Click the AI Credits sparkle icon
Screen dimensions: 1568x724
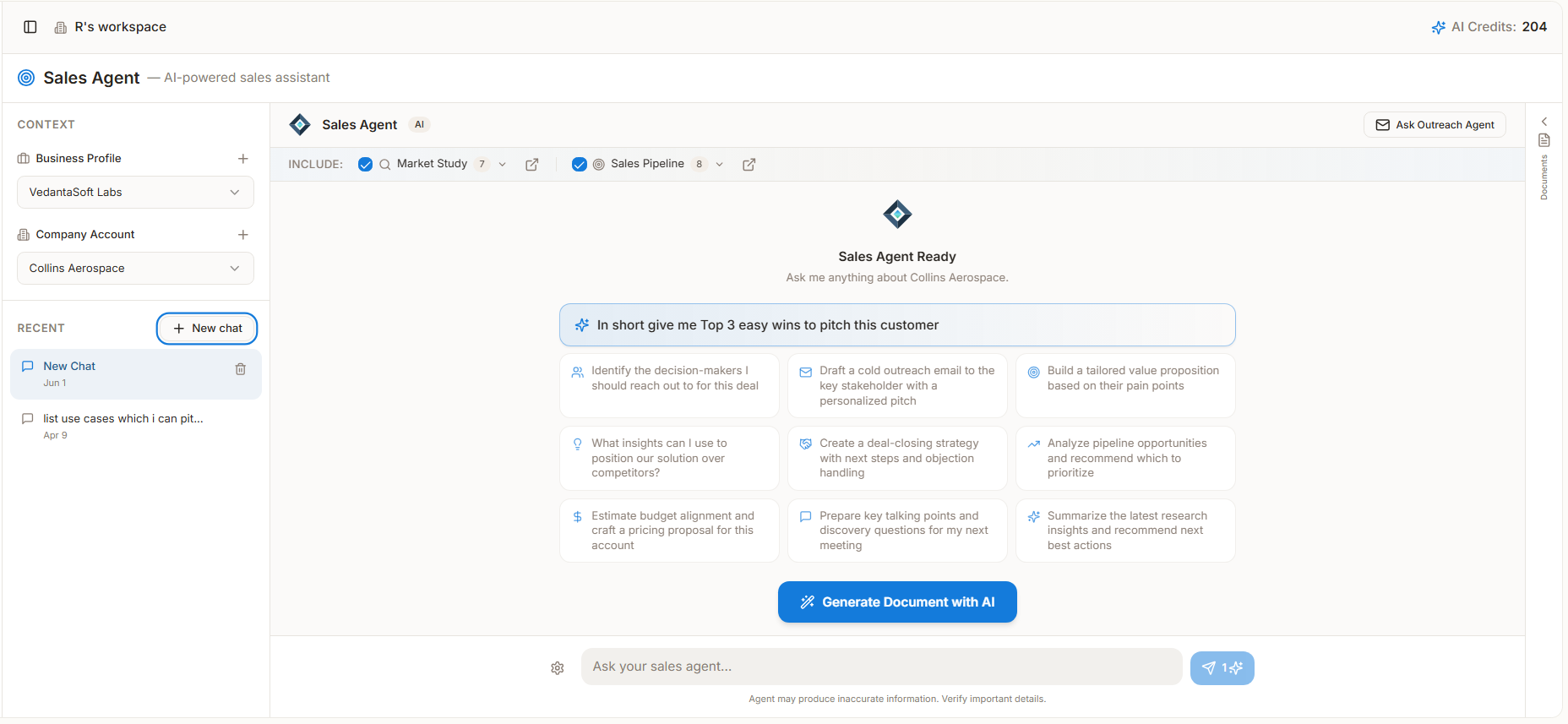pos(1438,28)
